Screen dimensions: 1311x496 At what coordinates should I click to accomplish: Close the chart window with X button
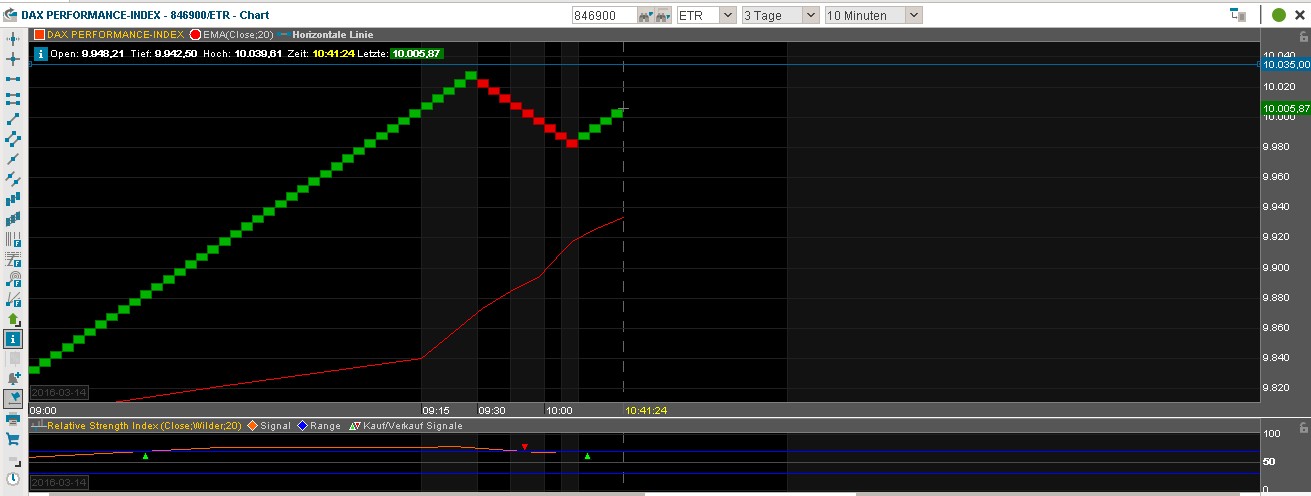[x=1302, y=15]
